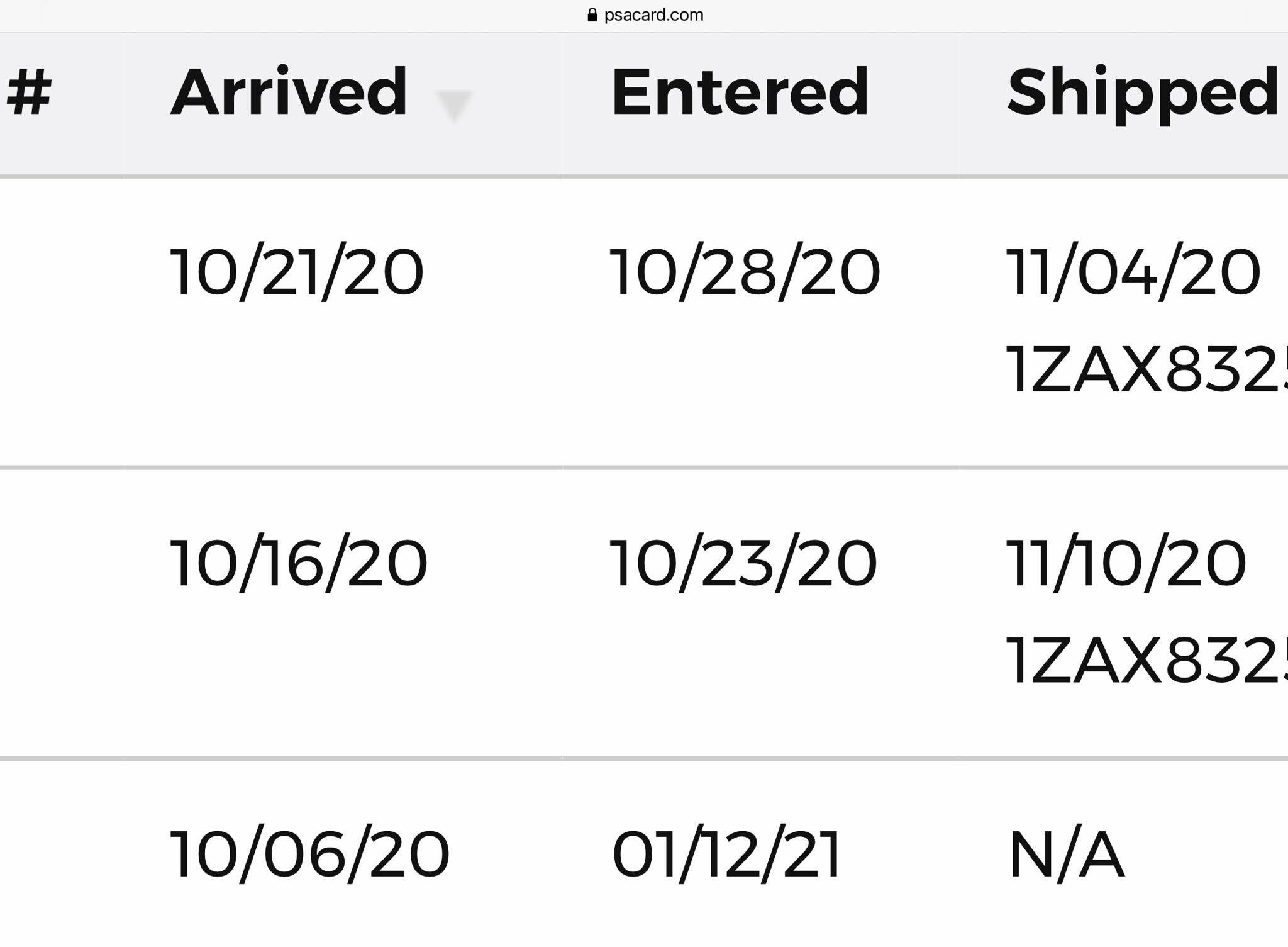This screenshot has height=947, width=1288.
Task: Select the arrived date 10/16/20 cell
Action: (x=299, y=563)
